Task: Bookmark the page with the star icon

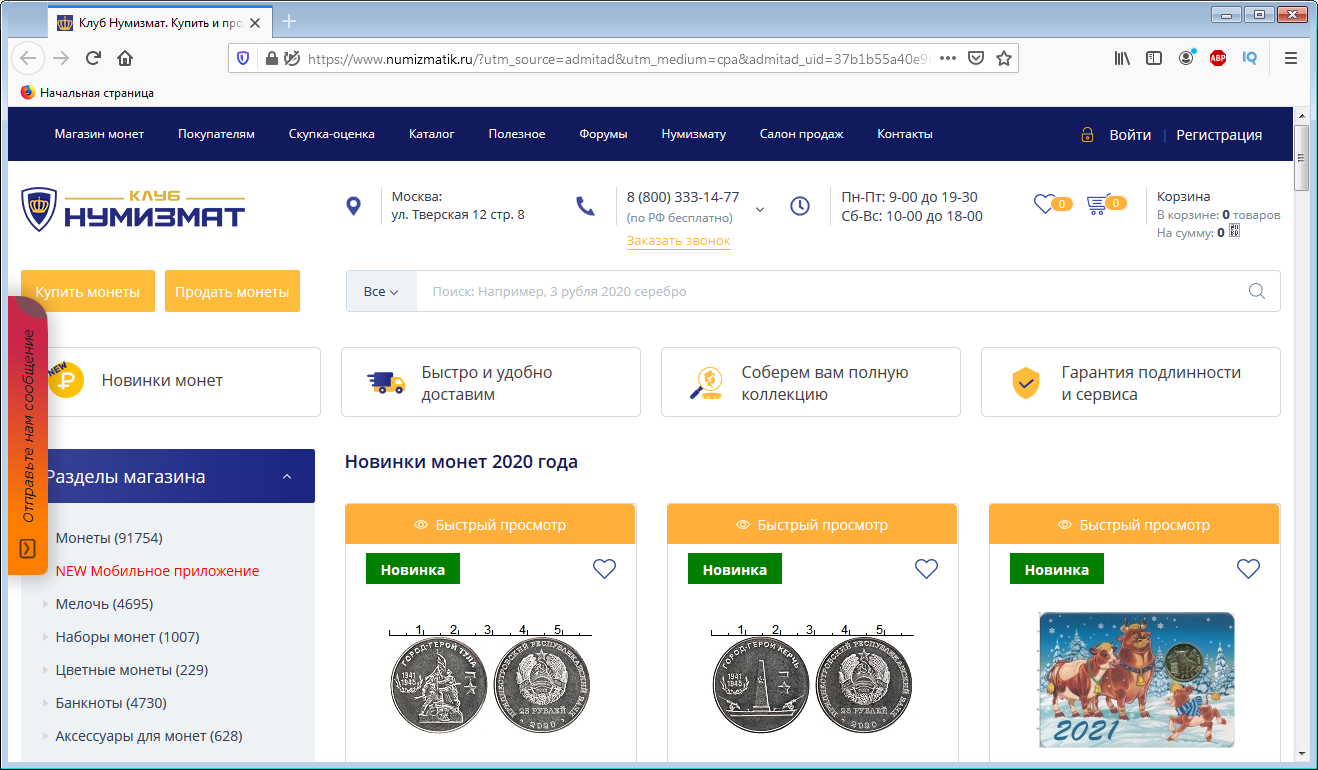Action: 1004,58
